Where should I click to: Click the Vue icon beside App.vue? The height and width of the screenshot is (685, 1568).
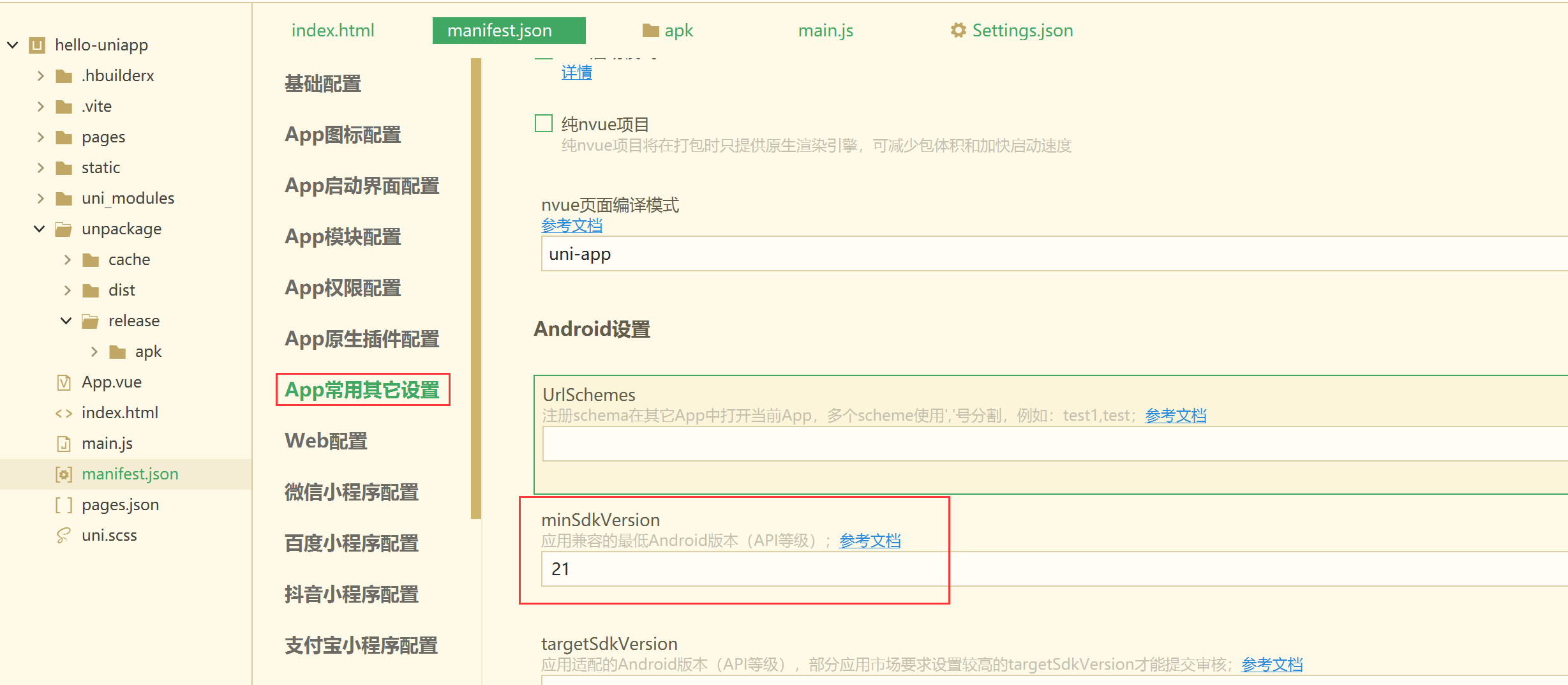click(63, 382)
